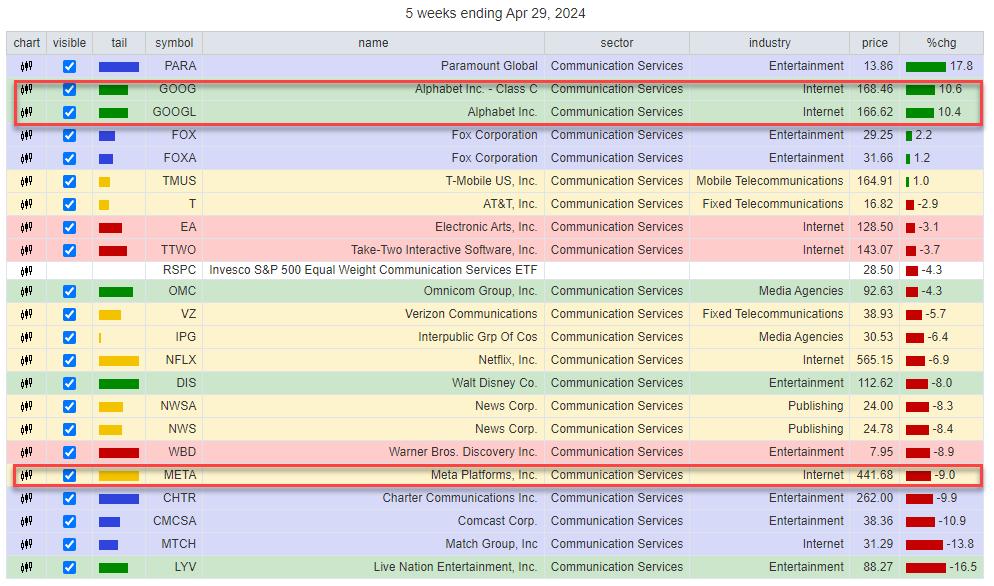Click the chart icon for RSPC ETF

point(26,270)
